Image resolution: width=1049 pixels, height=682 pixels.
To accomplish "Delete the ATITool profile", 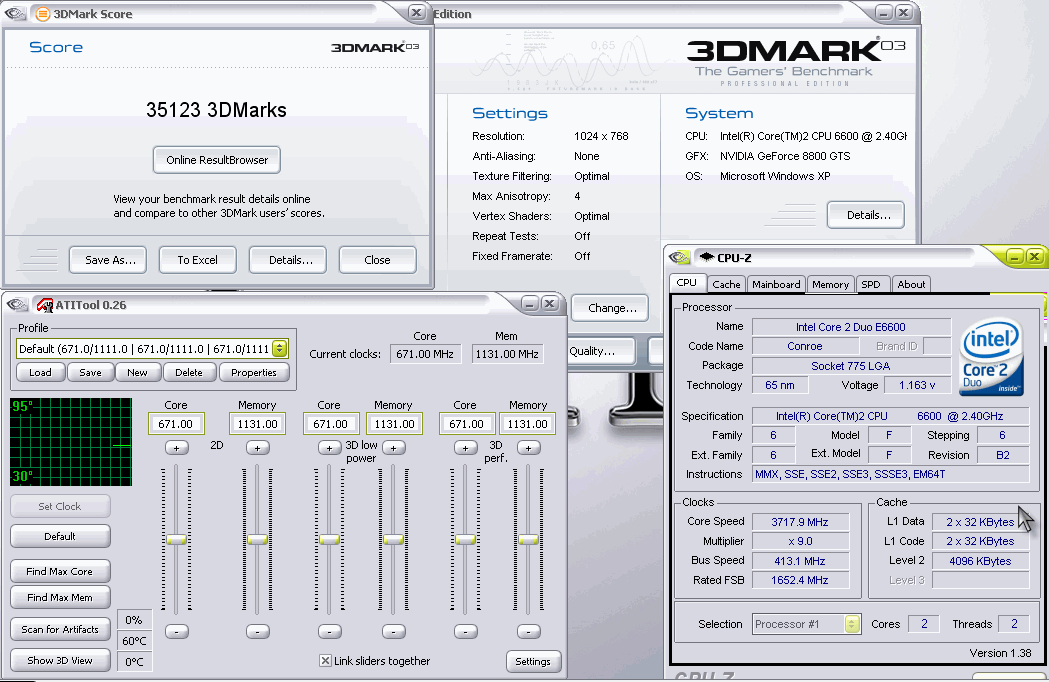I will (189, 372).
